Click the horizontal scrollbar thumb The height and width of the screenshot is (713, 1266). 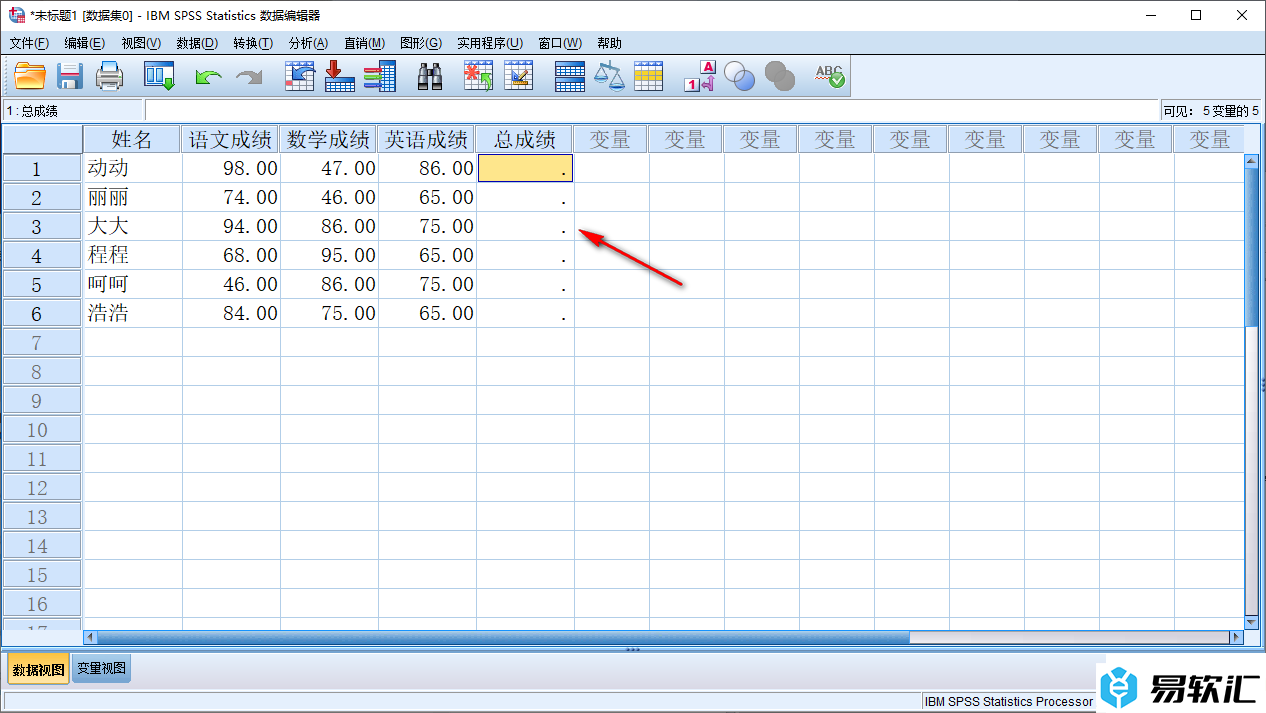click(503, 637)
